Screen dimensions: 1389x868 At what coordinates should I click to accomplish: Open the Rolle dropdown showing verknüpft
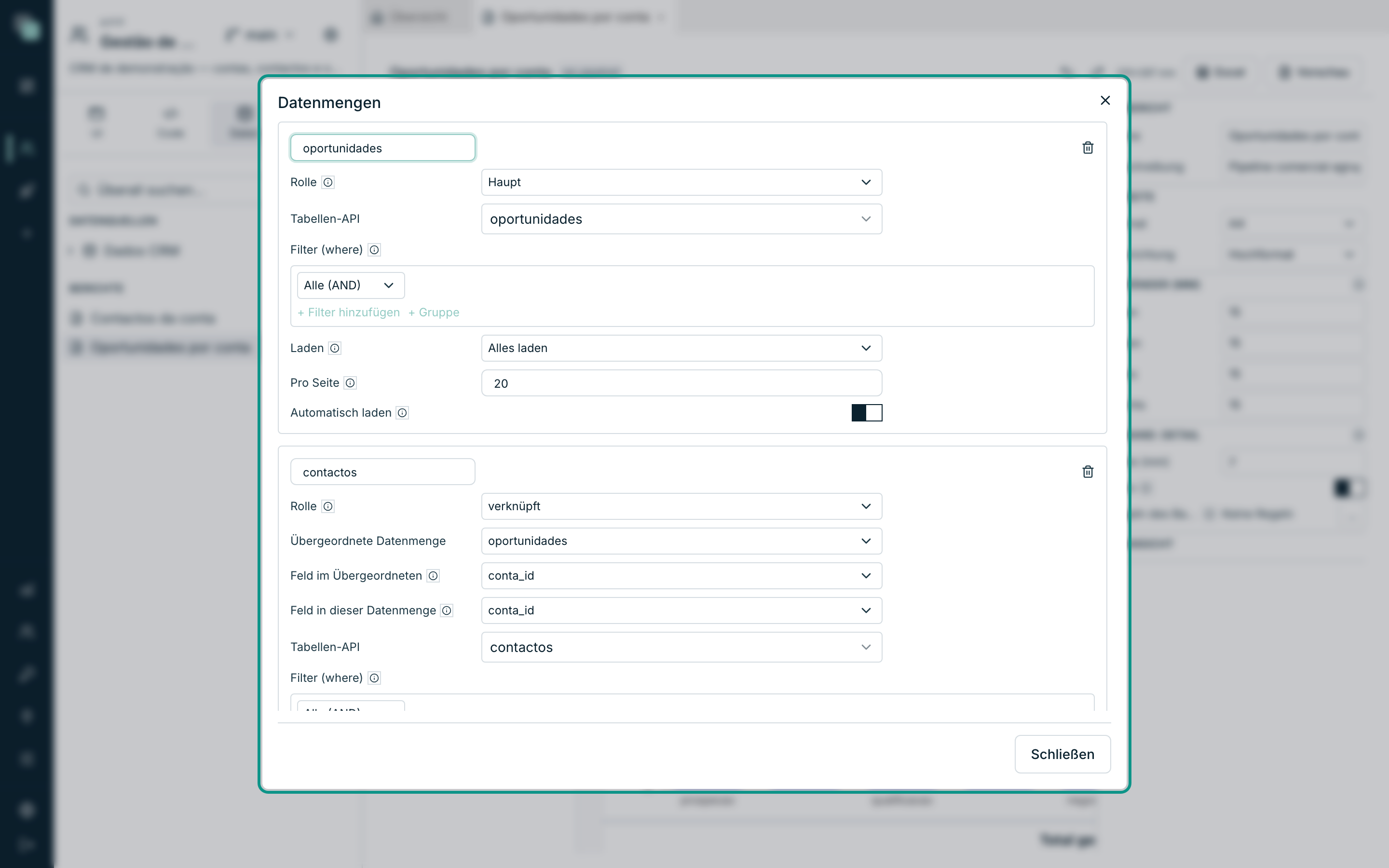(681, 506)
